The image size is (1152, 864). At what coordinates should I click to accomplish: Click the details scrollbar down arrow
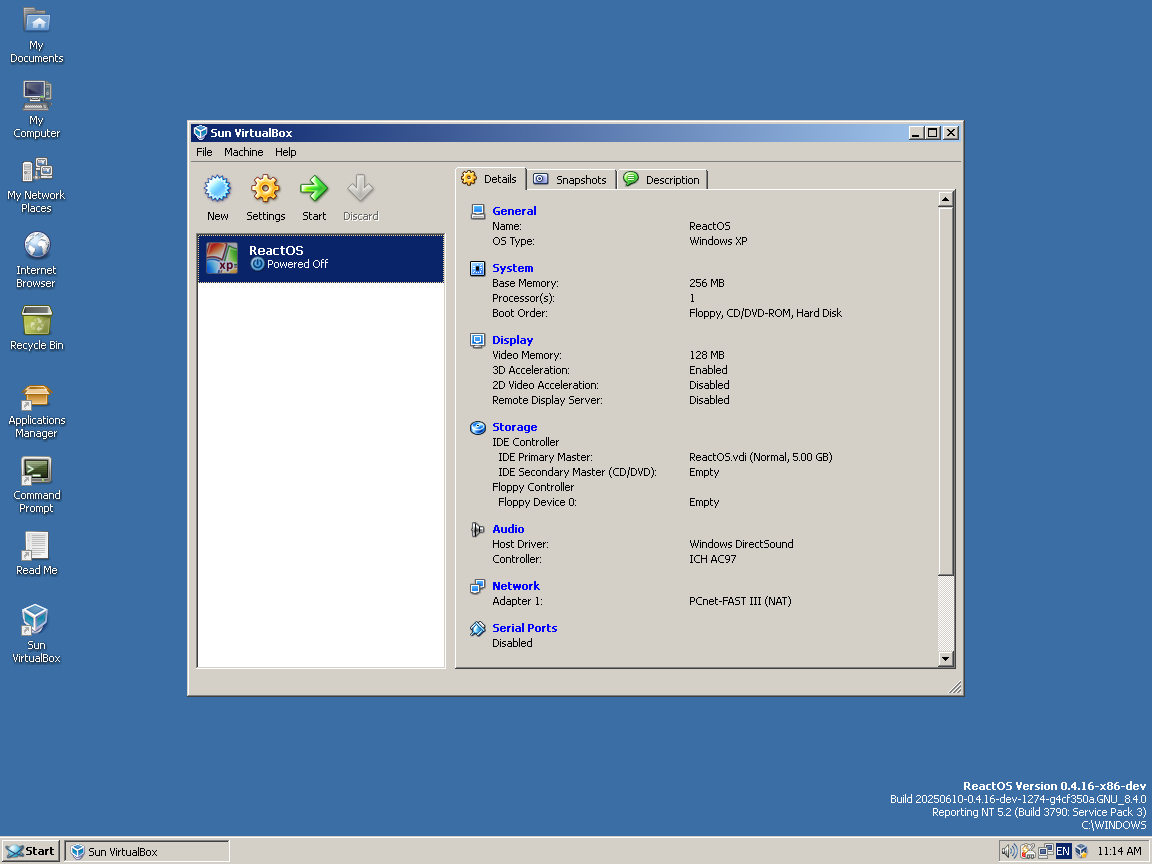click(946, 659)
